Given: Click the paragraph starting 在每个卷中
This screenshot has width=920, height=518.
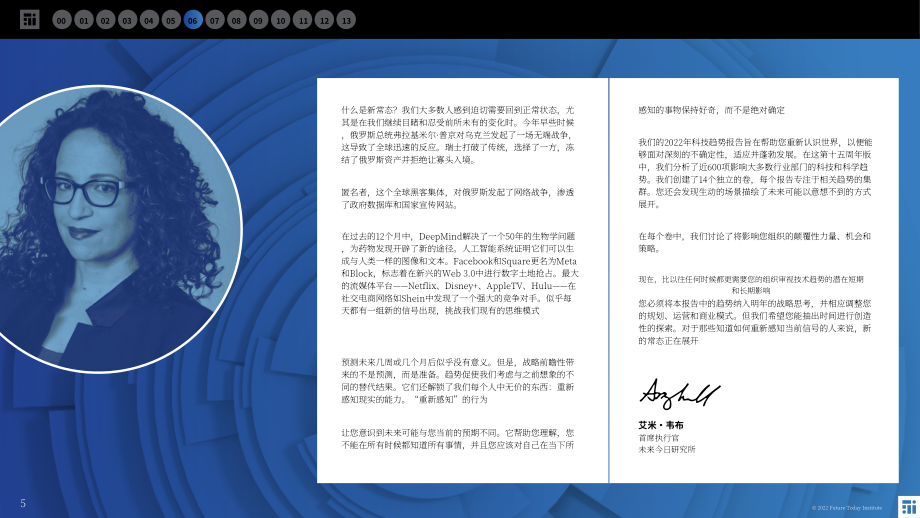Looking at the screenshot, I should pyautogui.click(x=755, y=242).
